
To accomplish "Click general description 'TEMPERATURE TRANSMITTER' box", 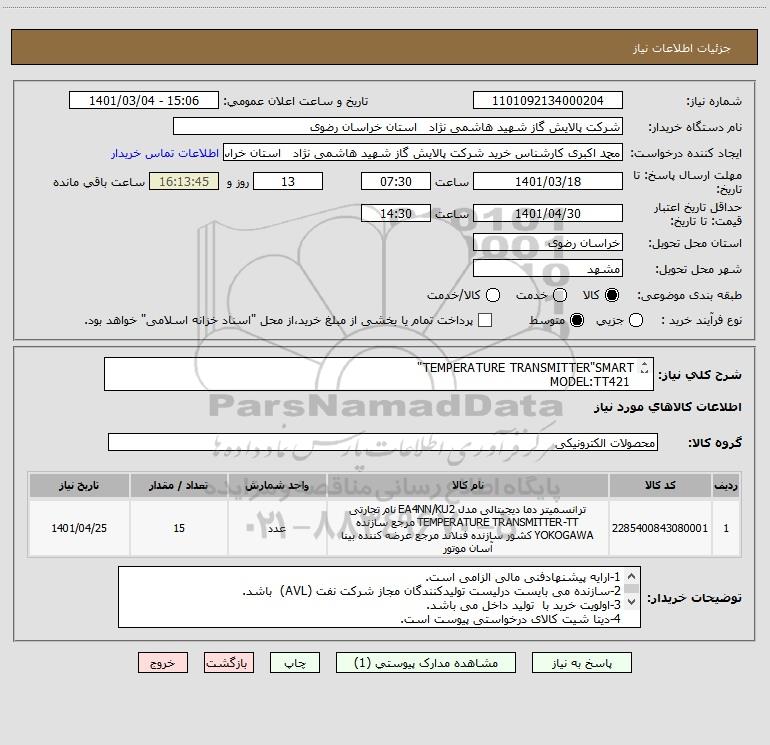I will point(379,374).
